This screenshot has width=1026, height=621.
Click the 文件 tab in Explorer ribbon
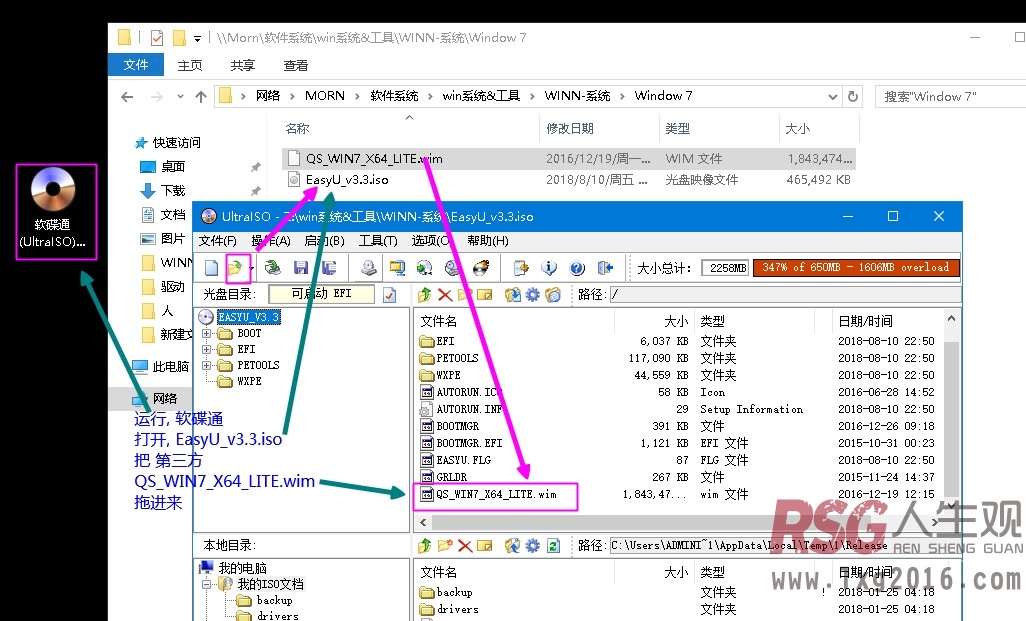pyautogui.click(x=135, y=65)
